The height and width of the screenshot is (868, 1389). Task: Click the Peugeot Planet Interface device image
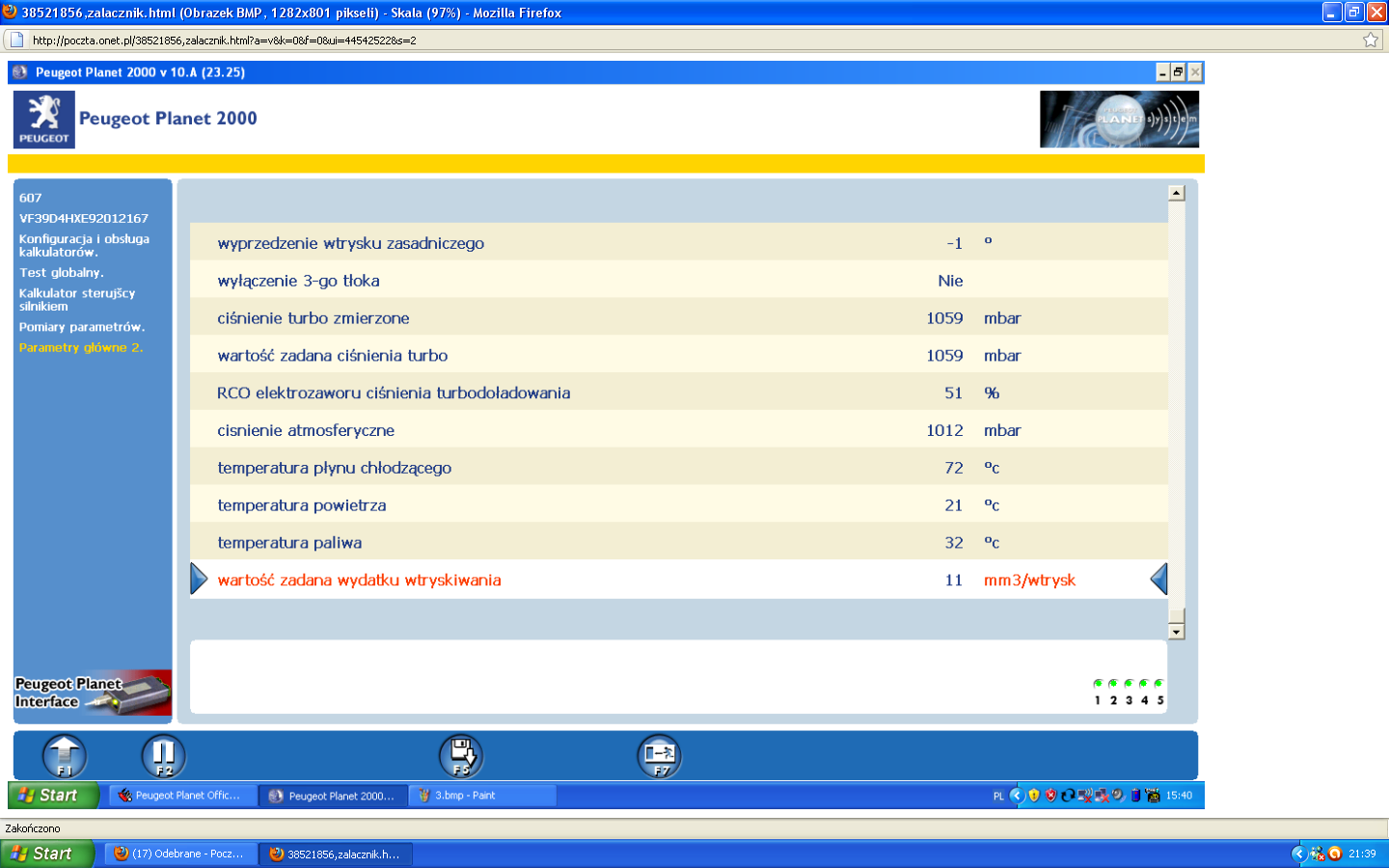click(93, 692)
